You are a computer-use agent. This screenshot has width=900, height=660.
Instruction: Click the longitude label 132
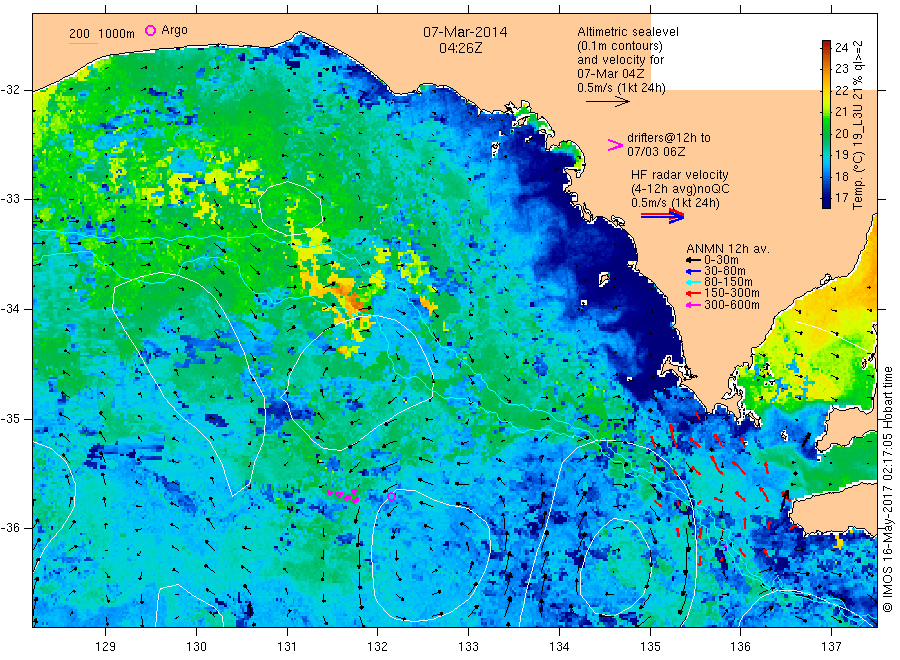378,647
